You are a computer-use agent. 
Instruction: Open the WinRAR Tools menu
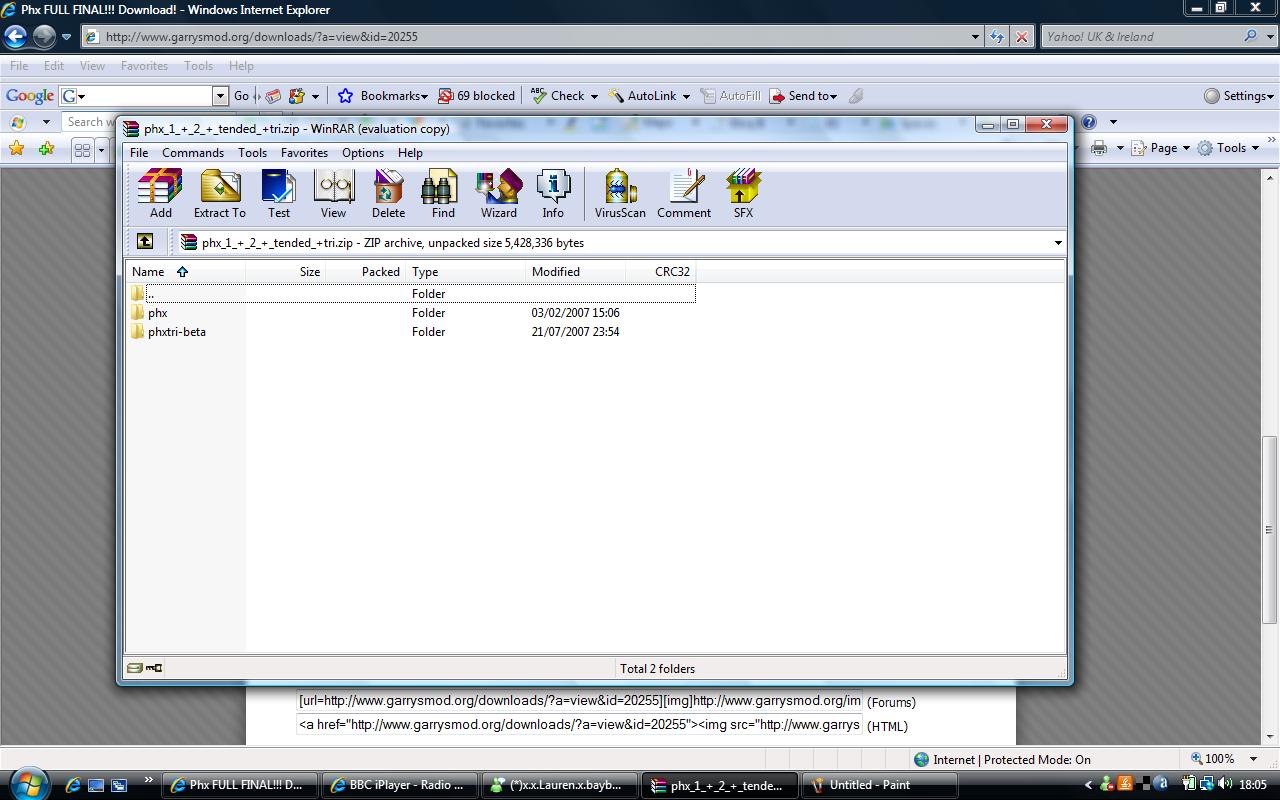pos(252,153)
